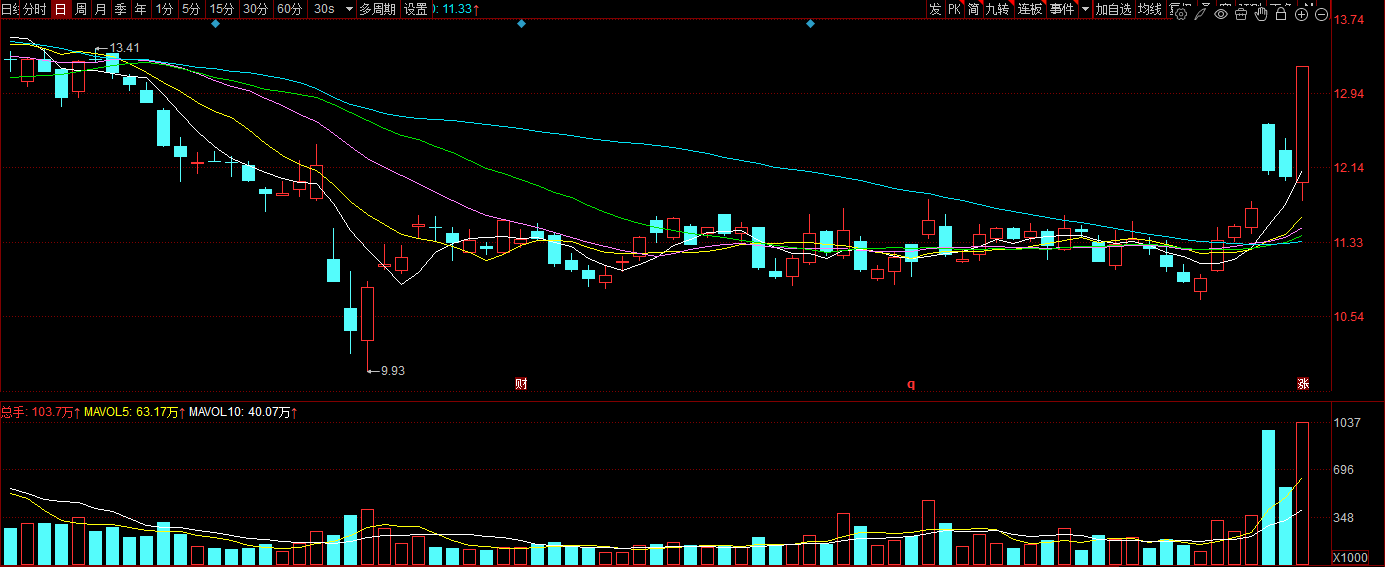This screenshot has height=567, width=1385.
Task: Toggle the 均线 moving average lines
Action: (x=1150, y=9)
